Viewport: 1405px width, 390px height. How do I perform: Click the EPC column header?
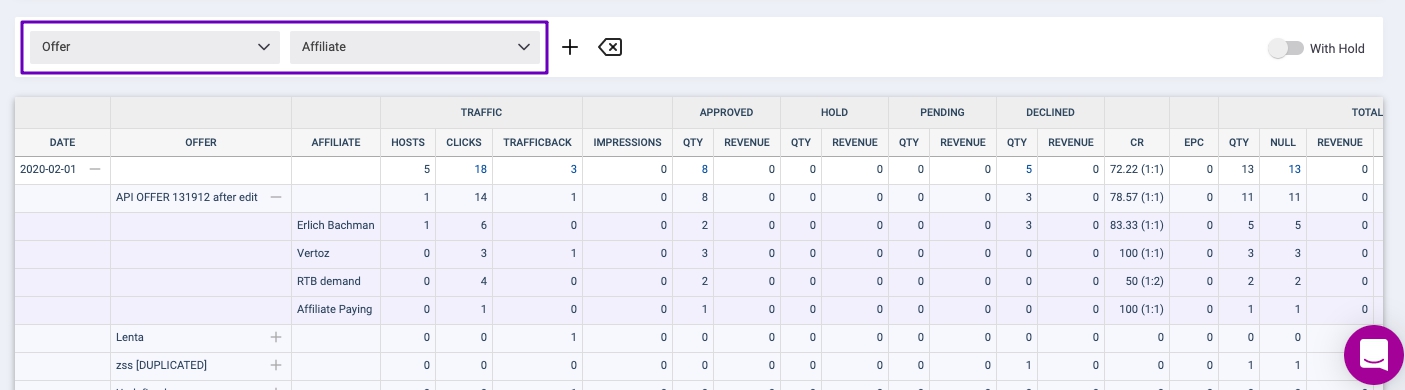point(1194,143)
